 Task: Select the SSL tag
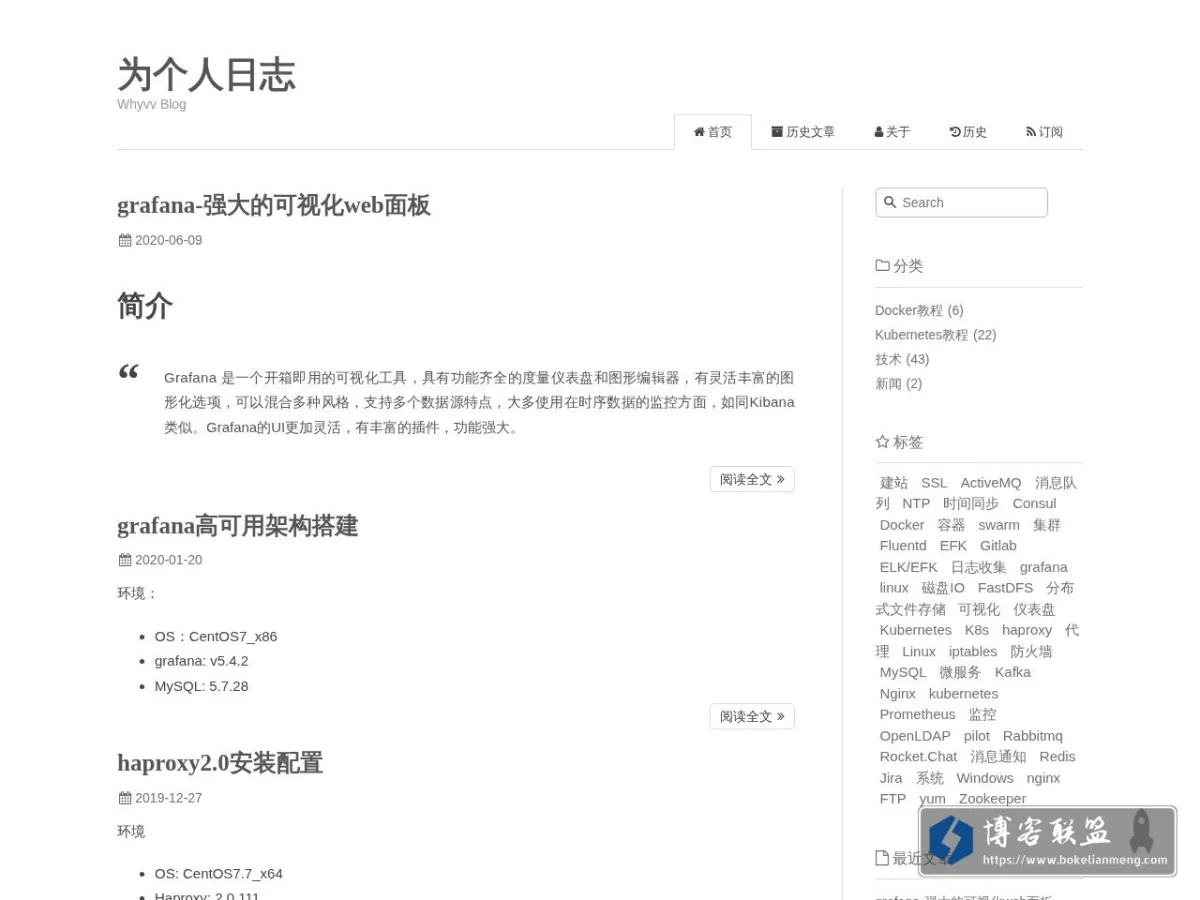pyautogui.click(x=934, y=482)
